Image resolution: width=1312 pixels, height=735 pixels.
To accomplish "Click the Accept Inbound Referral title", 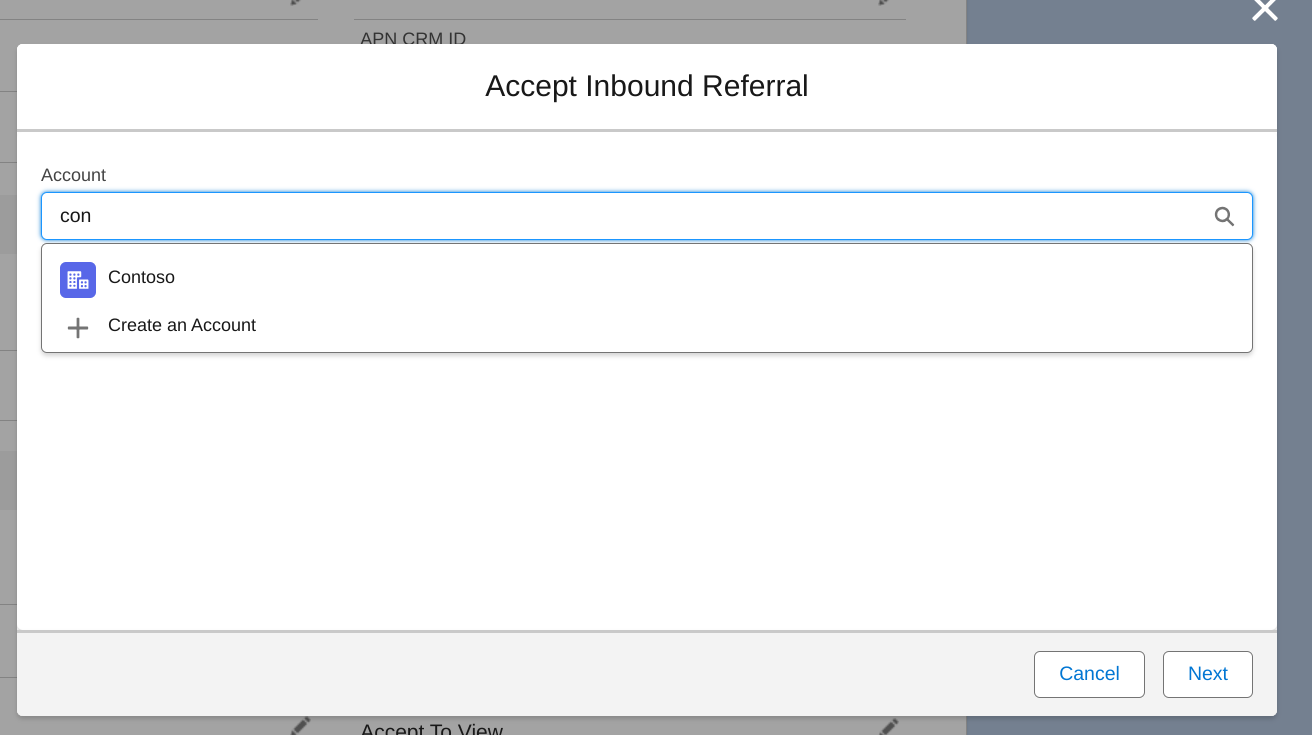I will [646, 86].
